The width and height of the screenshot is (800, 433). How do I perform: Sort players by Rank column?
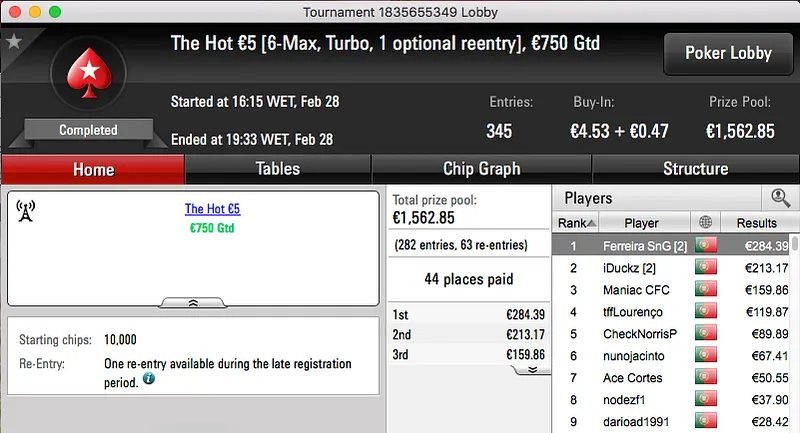pos(577,223)
